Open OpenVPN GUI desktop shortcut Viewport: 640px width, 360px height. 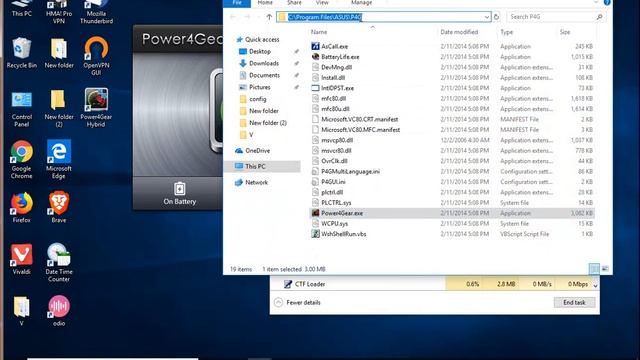(x=96, y=56)
